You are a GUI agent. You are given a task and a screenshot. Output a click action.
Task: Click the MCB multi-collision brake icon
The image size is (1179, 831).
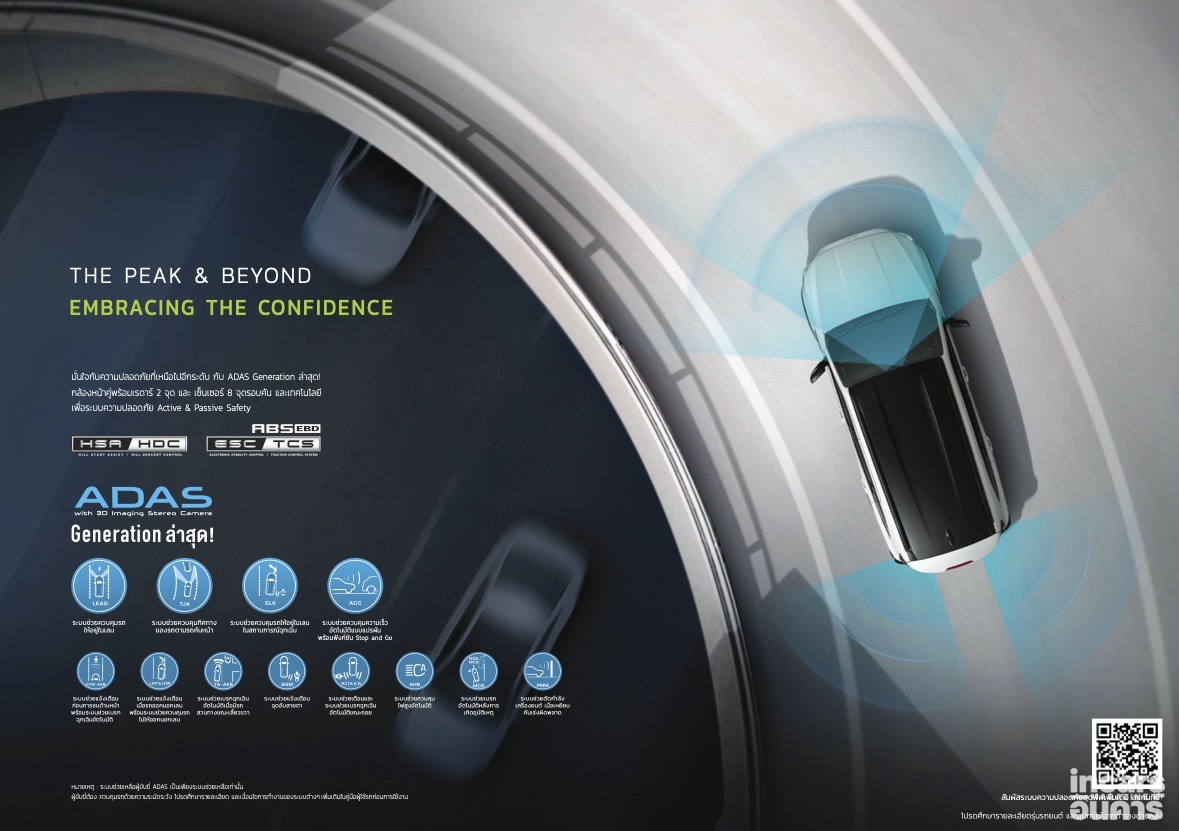pyautogui.click(x=478, y=670)
